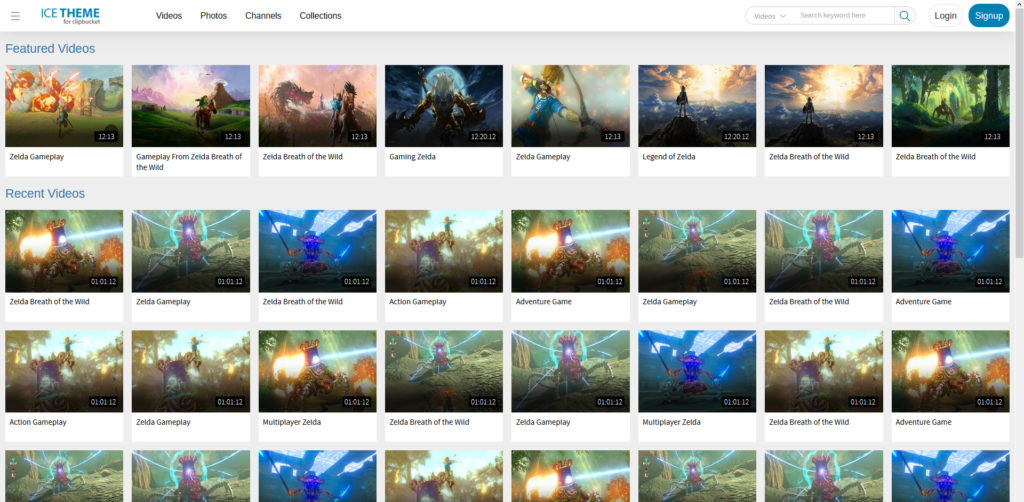Open the Legend of Zelda video thumbnail
The width and height of the screenshot is (1024, 502).
[x=697, y=106]
